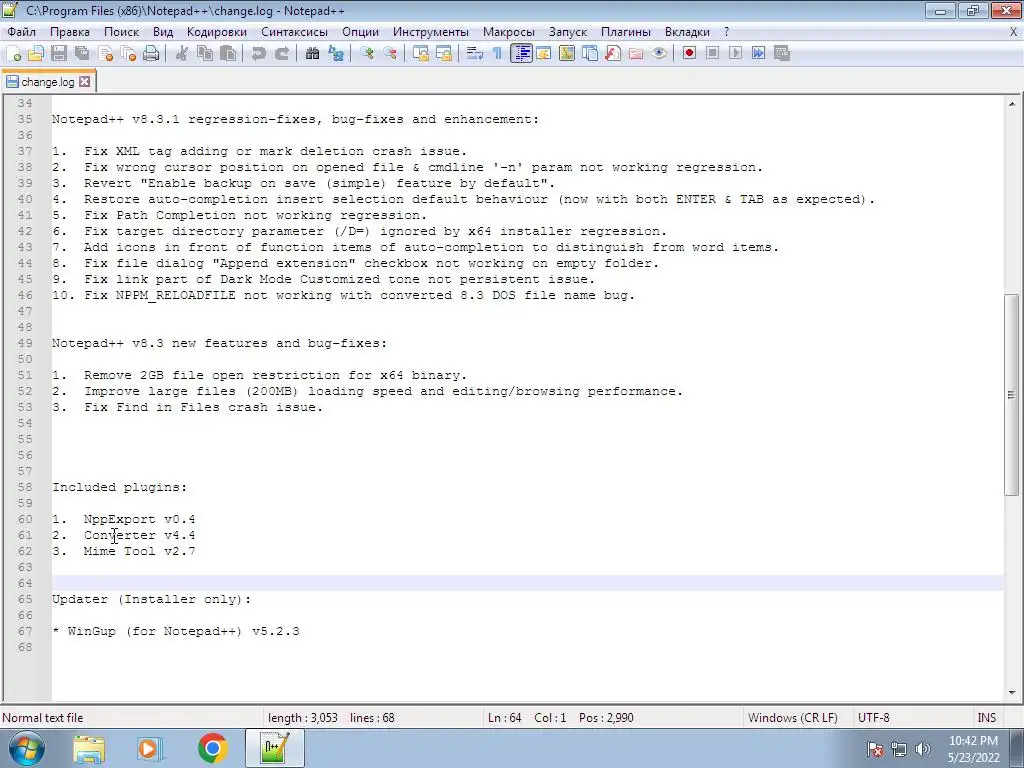This screenshot has height=768, width=1024.
Task: Select the change.log tab
Action: click(47, 82)
